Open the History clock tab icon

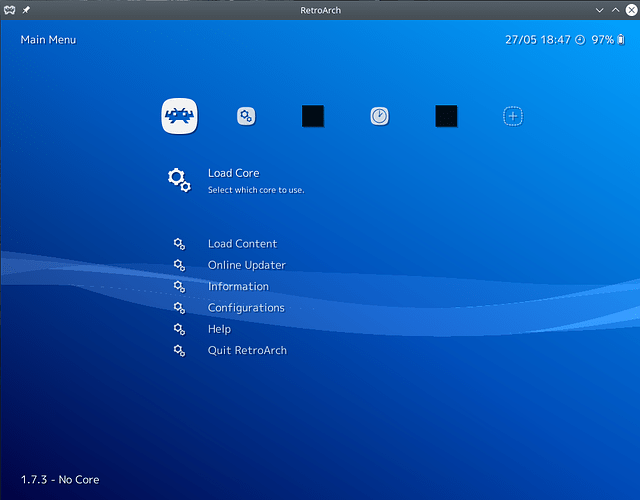(380, 116)
